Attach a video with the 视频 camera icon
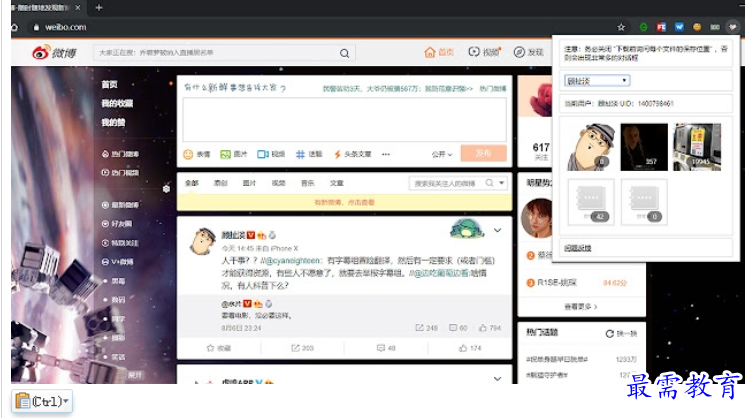Image resolution: width=748 pixels, height=418 pixels. (x=262, y=154)
